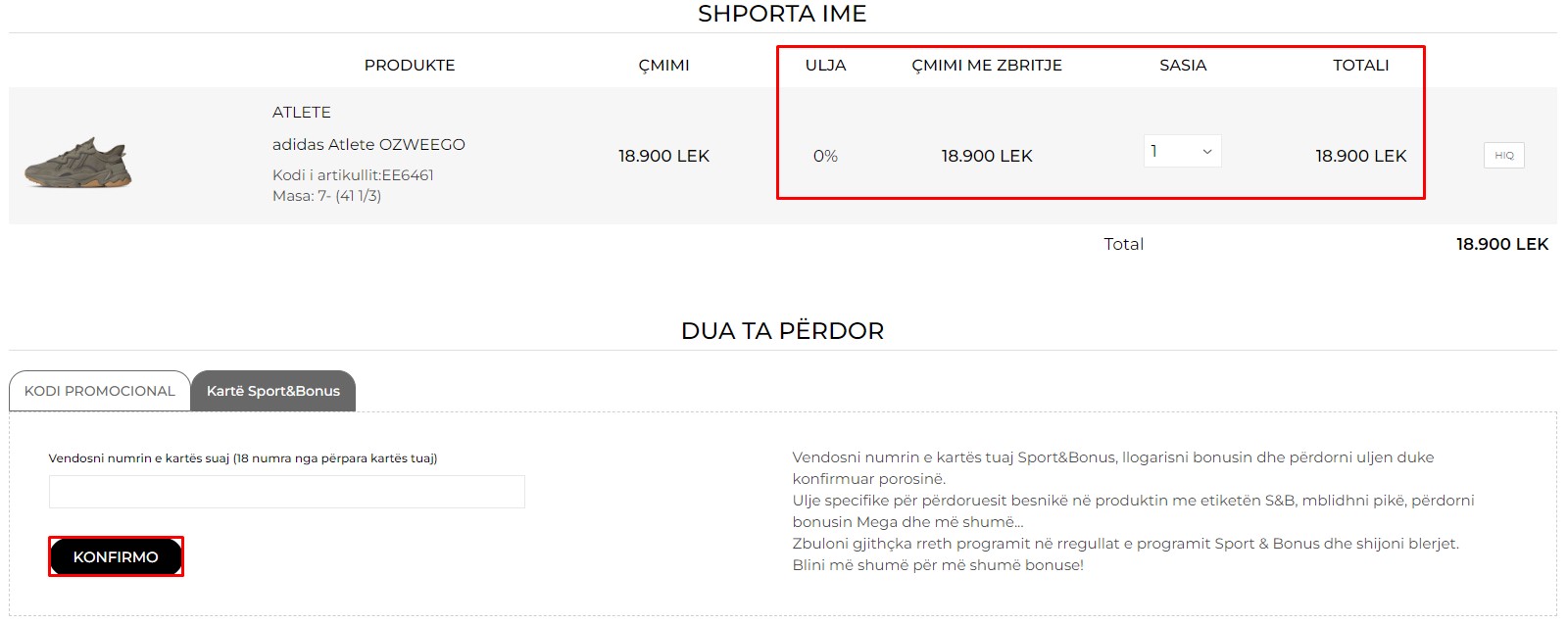Viewport: 1568px width, 624px height.
Task: Click the article code EE6461 text
Action: click(353, 175)
